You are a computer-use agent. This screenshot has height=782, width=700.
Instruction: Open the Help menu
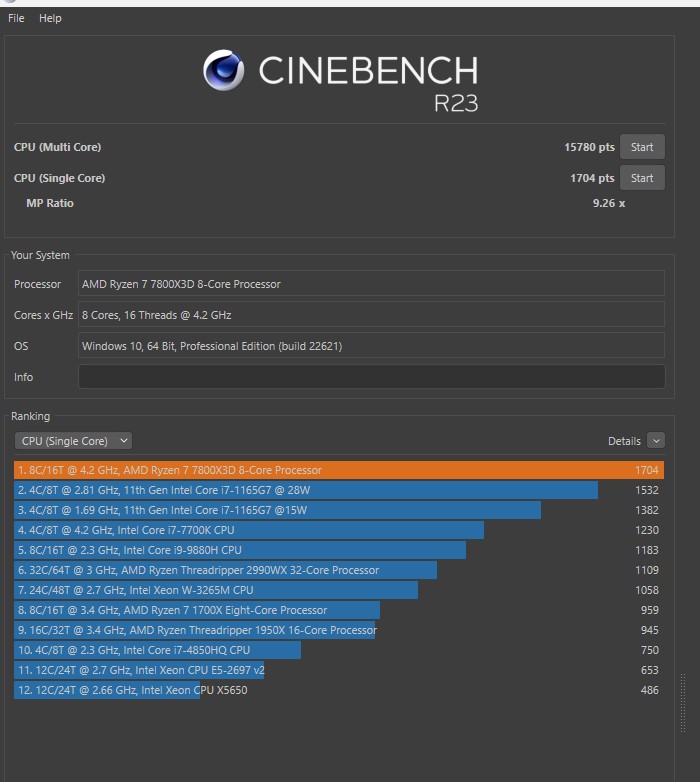tap(50, 18)
